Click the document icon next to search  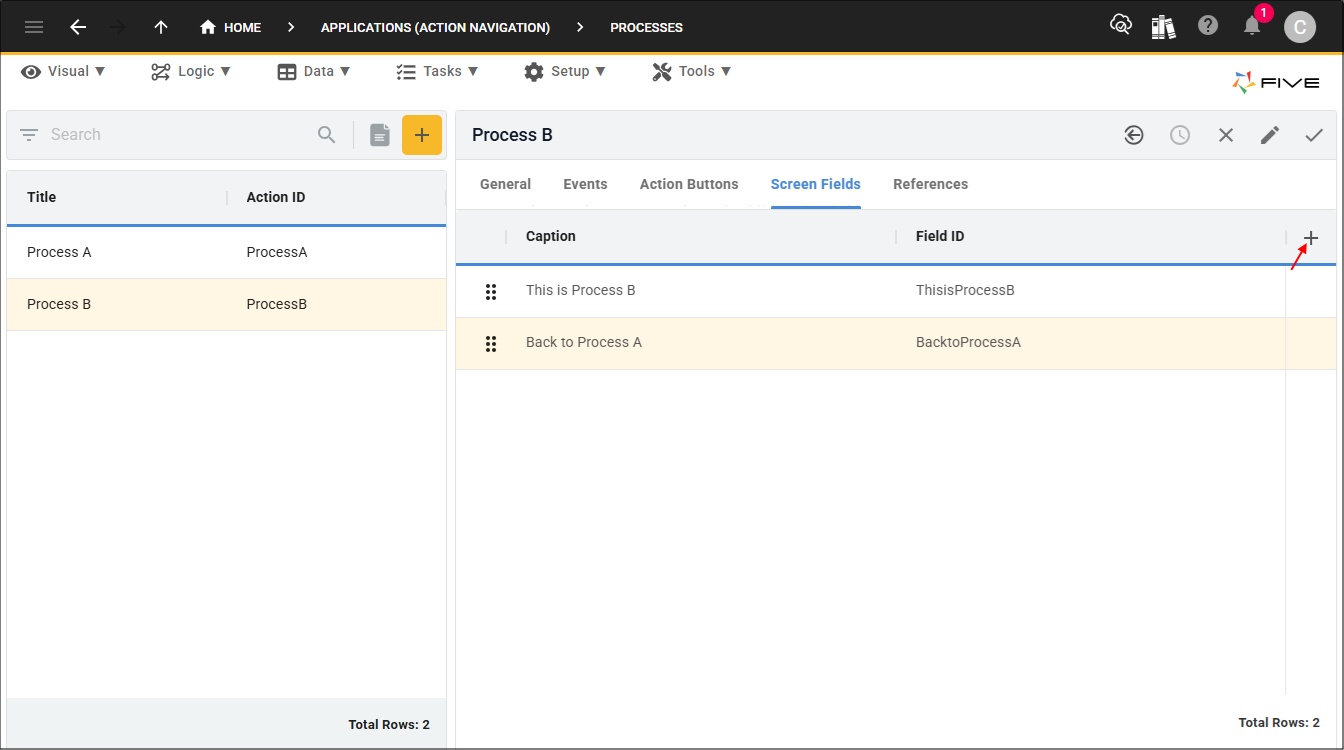(x=380, y=135)
